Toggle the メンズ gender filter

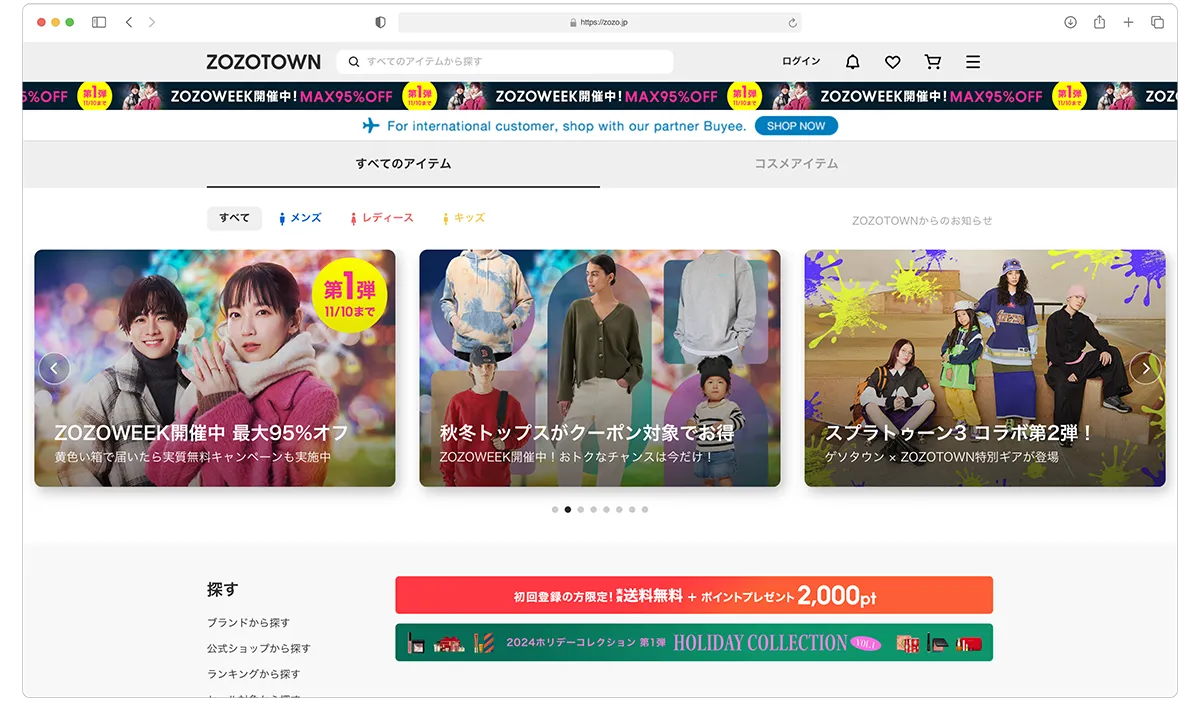(x=300, y=218)
